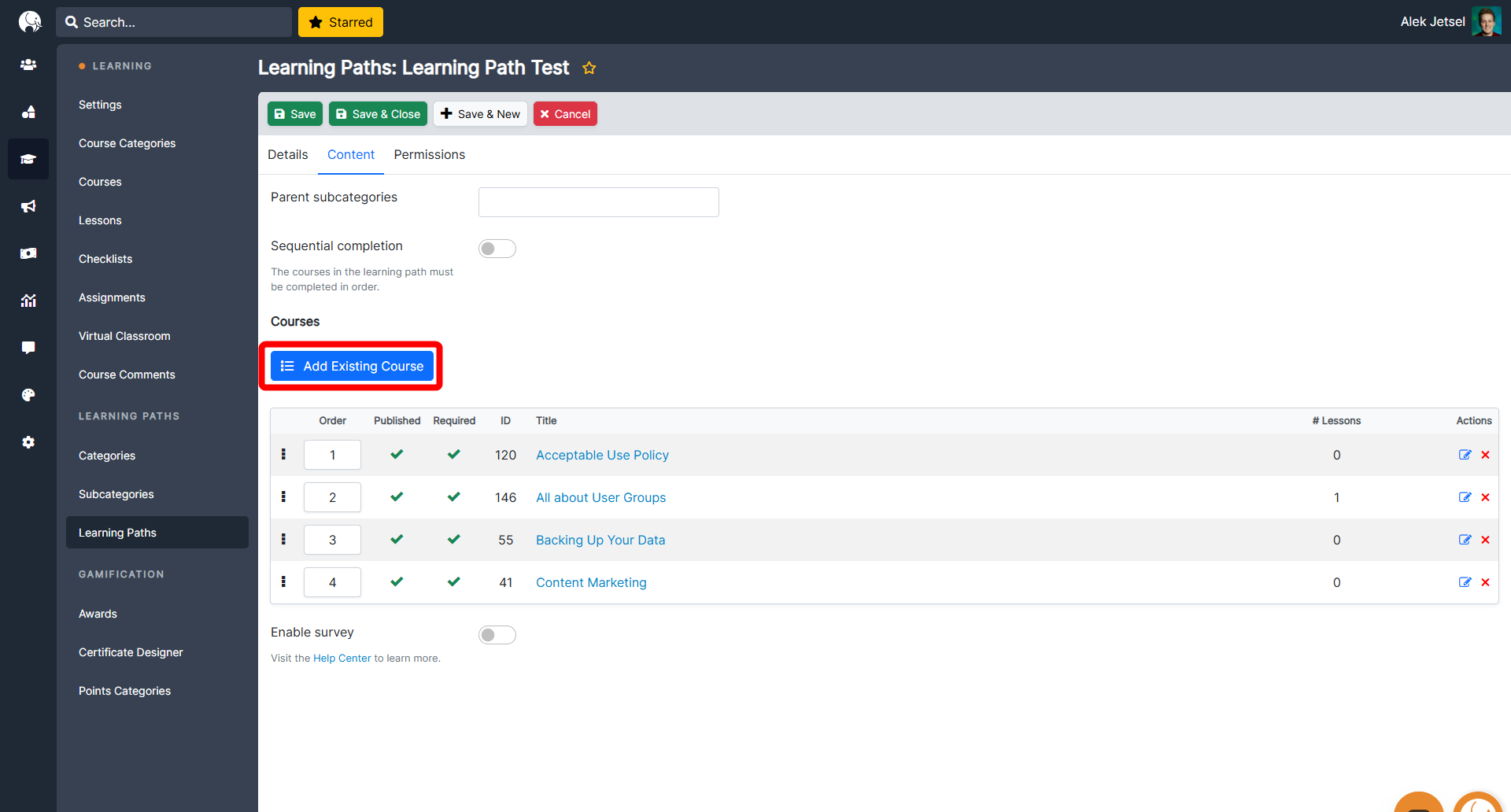
Task: Open the Starred favorites menu
Action: click(340, 22)
